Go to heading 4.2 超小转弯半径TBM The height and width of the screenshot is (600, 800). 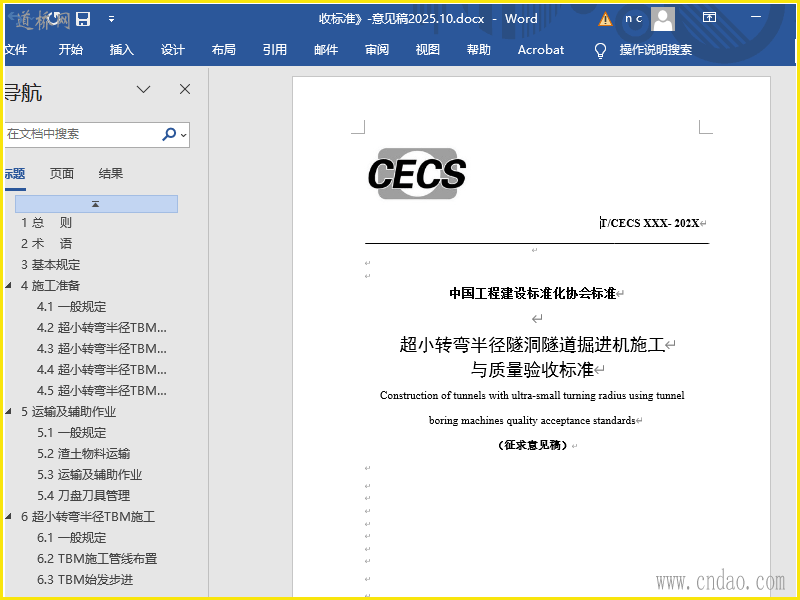pos(102,328)
